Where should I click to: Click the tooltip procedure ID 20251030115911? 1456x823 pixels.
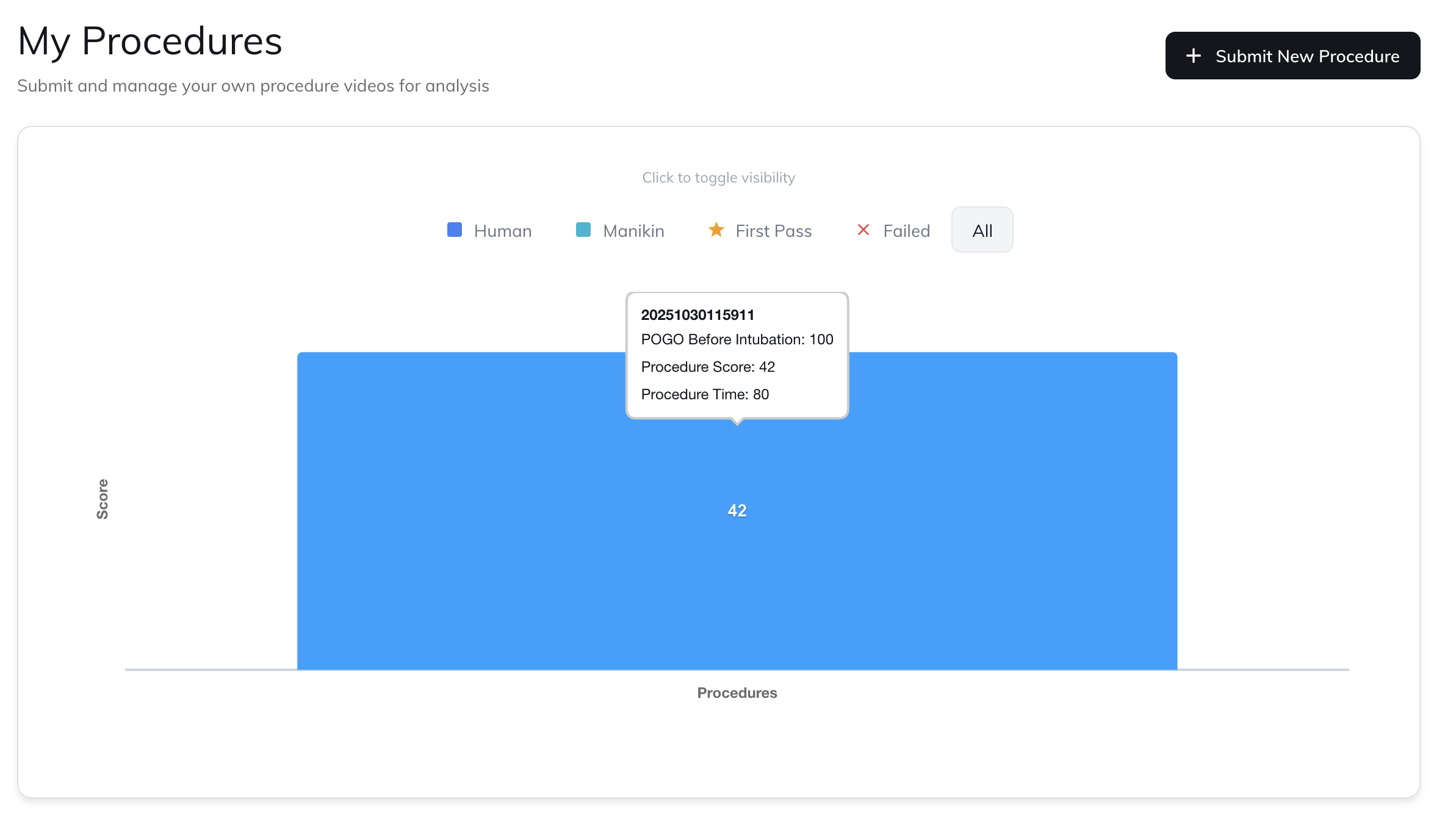(697, 315)
